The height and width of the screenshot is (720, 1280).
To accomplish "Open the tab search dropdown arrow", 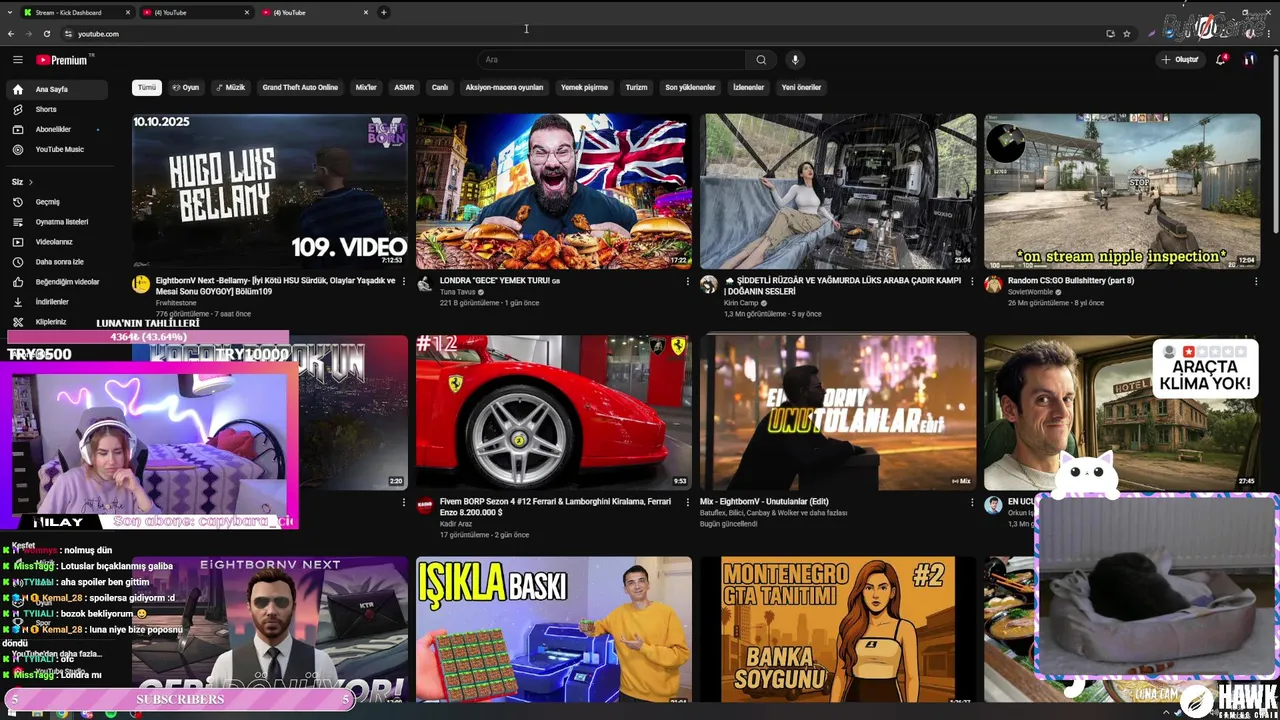I will click(x=9, y=13).
